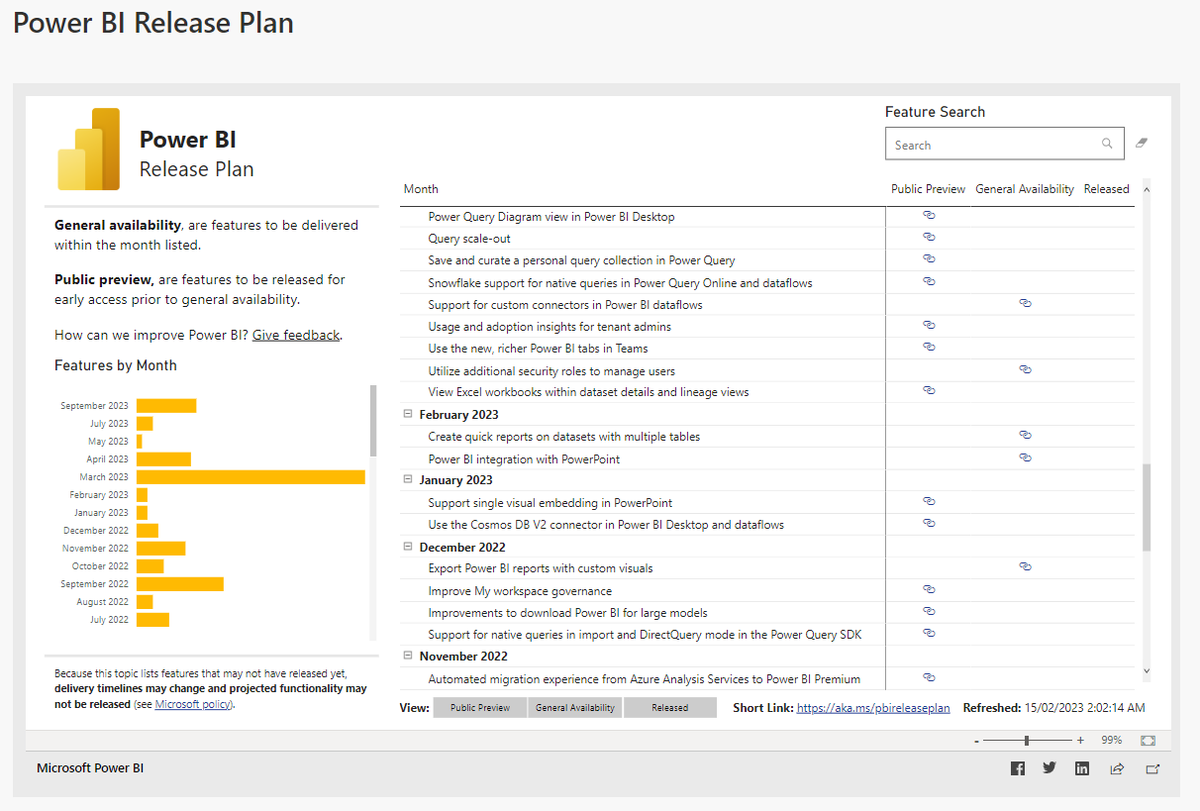
Task: Collapse the February 2023 section
Action: coord(407,414)
